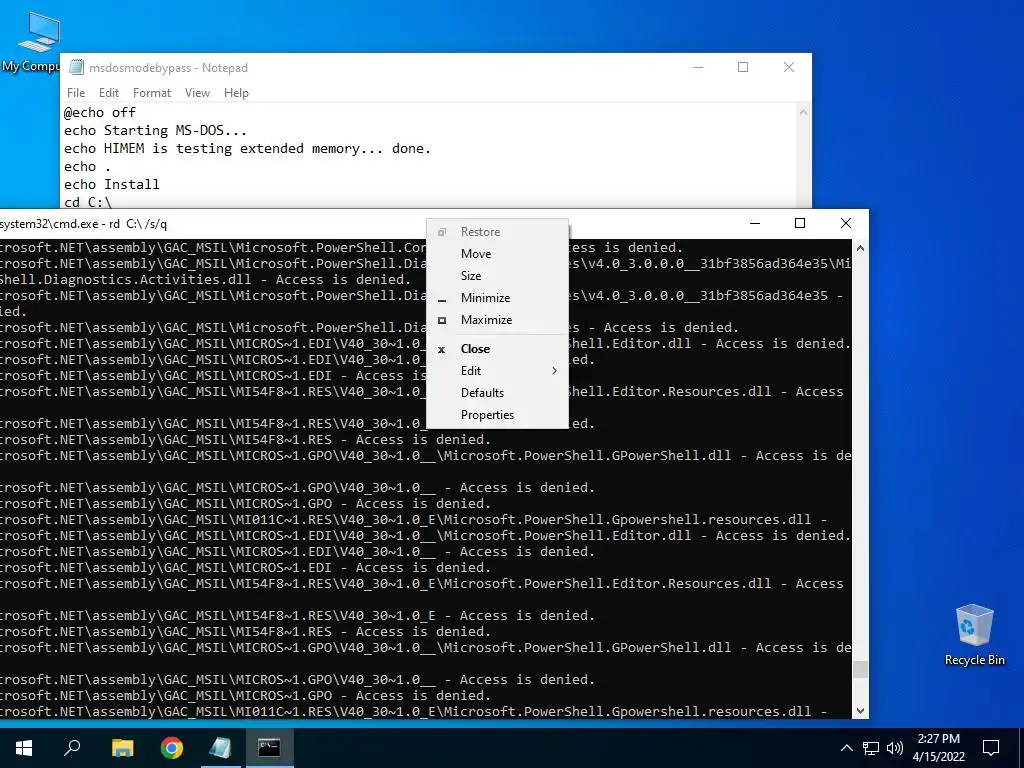The height and width of the screenshot is (768, 1024).
Task: Open taskbar search magnifier
Action: pyautogui.click(x=72, y=747)
